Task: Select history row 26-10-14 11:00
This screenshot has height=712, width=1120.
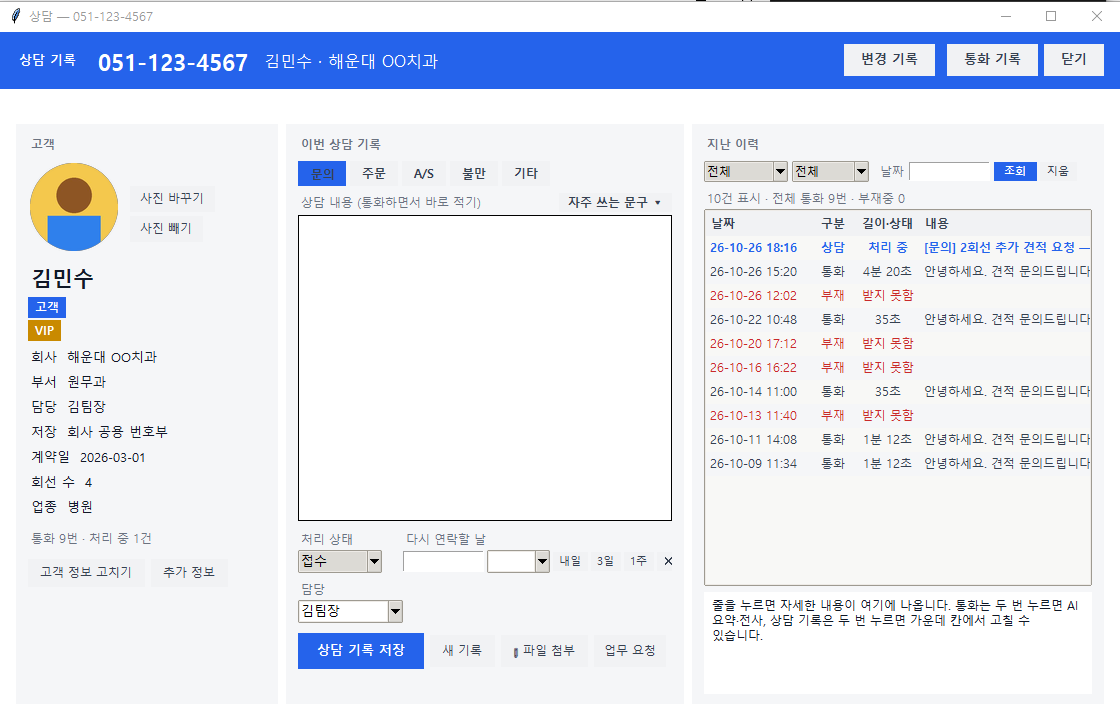Action: [x=898, y=392]
